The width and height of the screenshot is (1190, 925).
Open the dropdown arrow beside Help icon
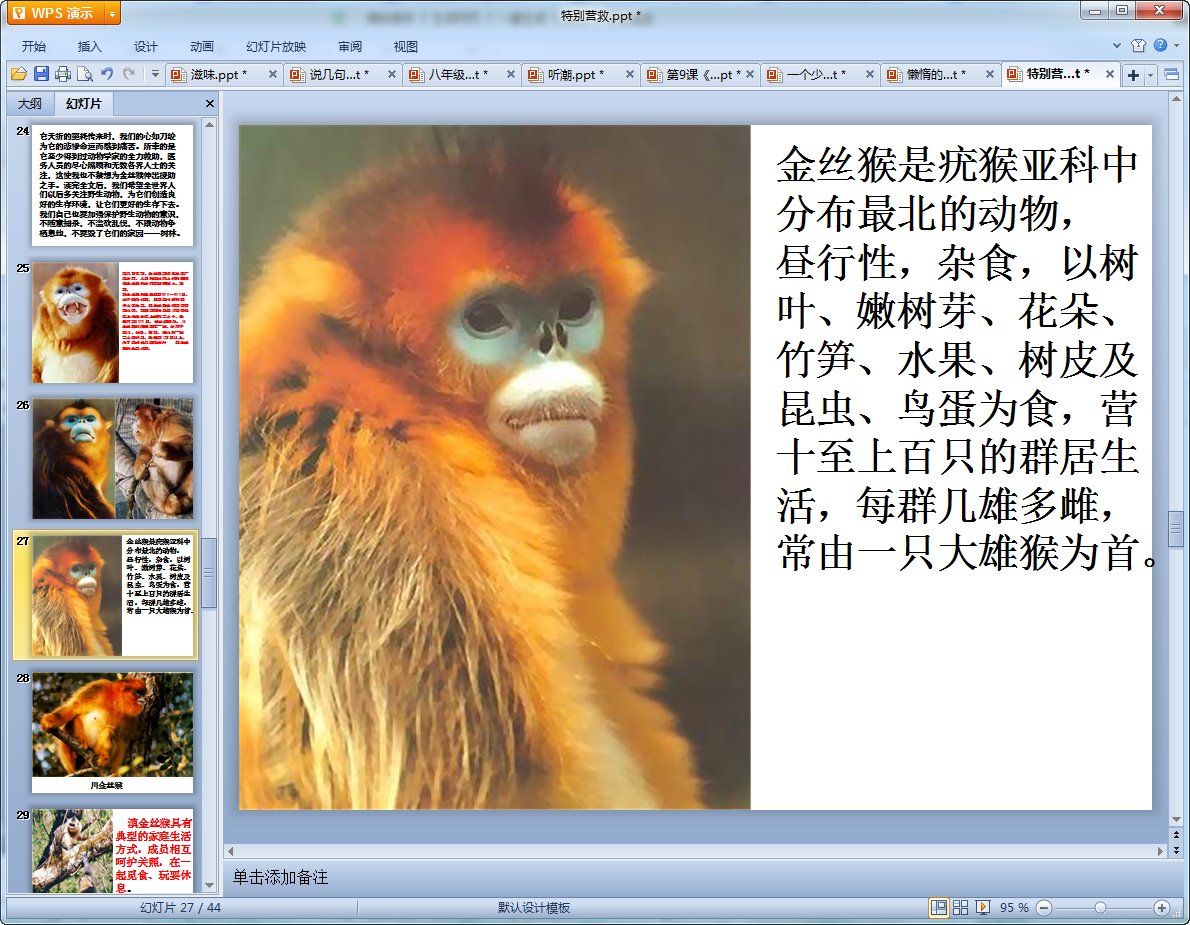pyautogui.click(x=1176, y=46)
